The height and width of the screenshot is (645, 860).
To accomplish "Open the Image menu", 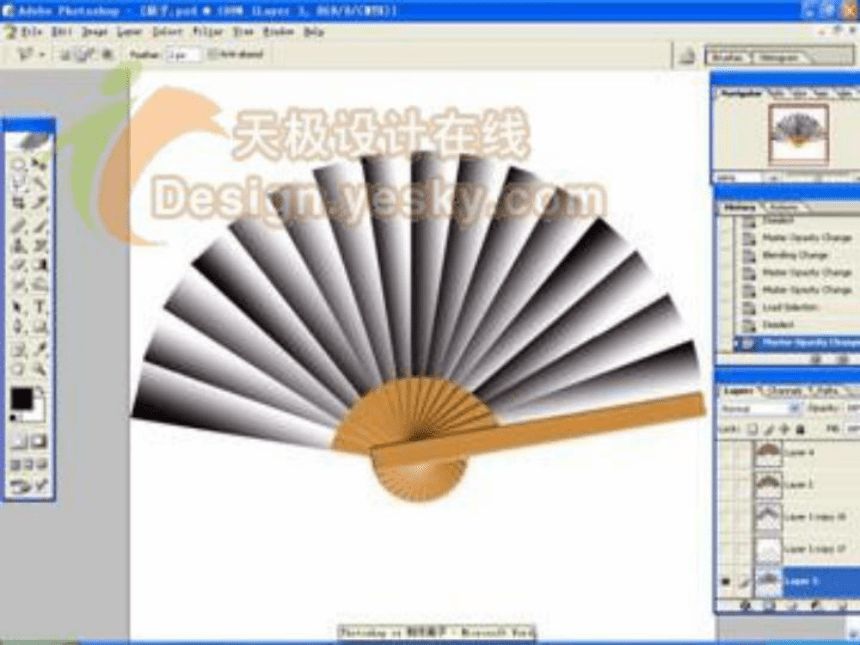I will click(x=94, y=32).
